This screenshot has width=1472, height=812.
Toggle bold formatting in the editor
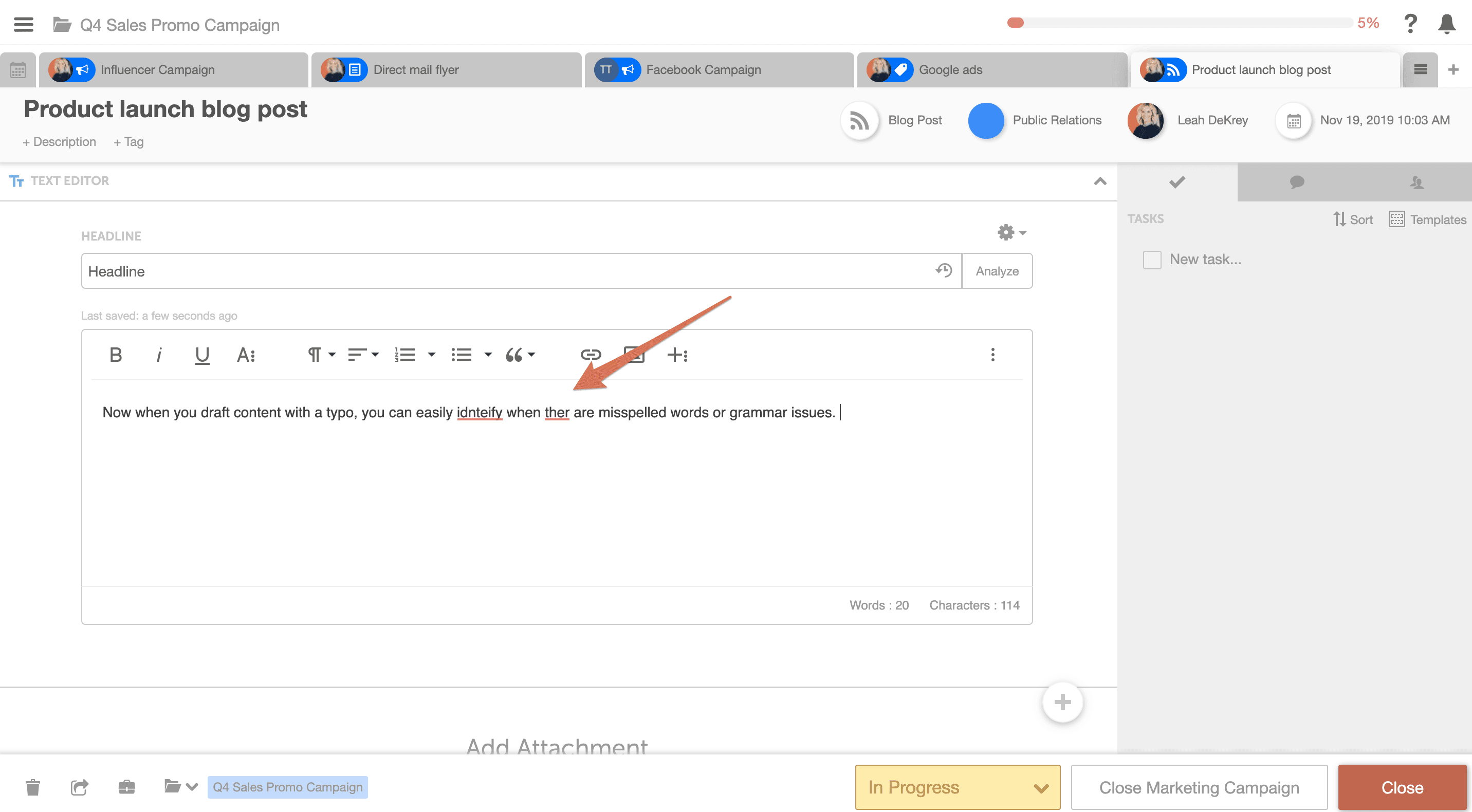coord(116,355)
